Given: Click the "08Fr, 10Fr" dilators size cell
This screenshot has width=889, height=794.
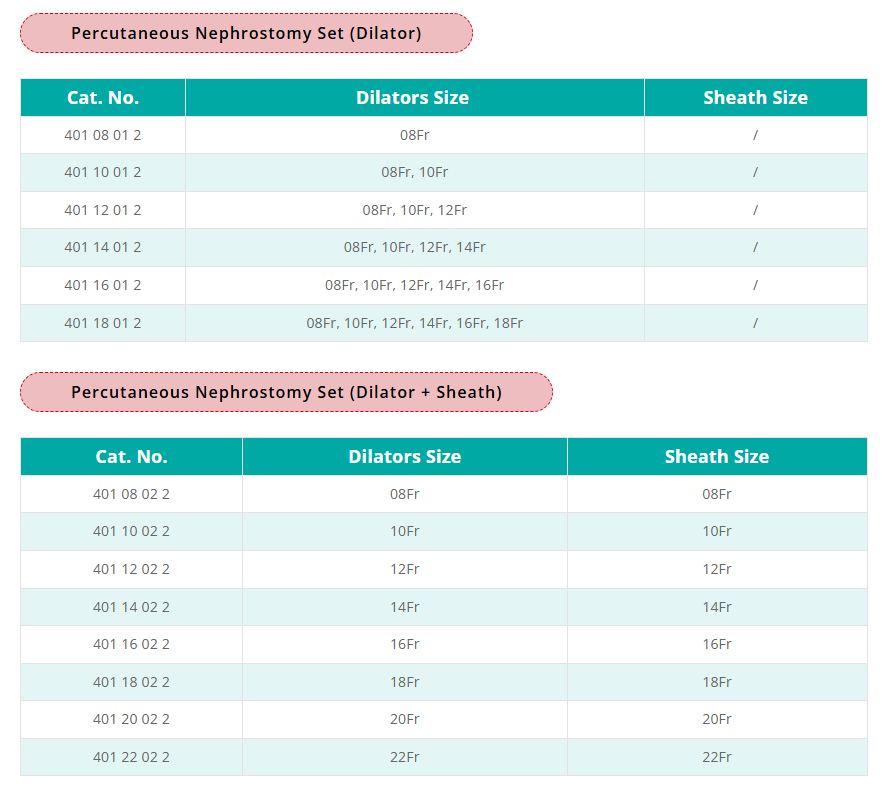Looking at the screenshot, I should [414, 172].
